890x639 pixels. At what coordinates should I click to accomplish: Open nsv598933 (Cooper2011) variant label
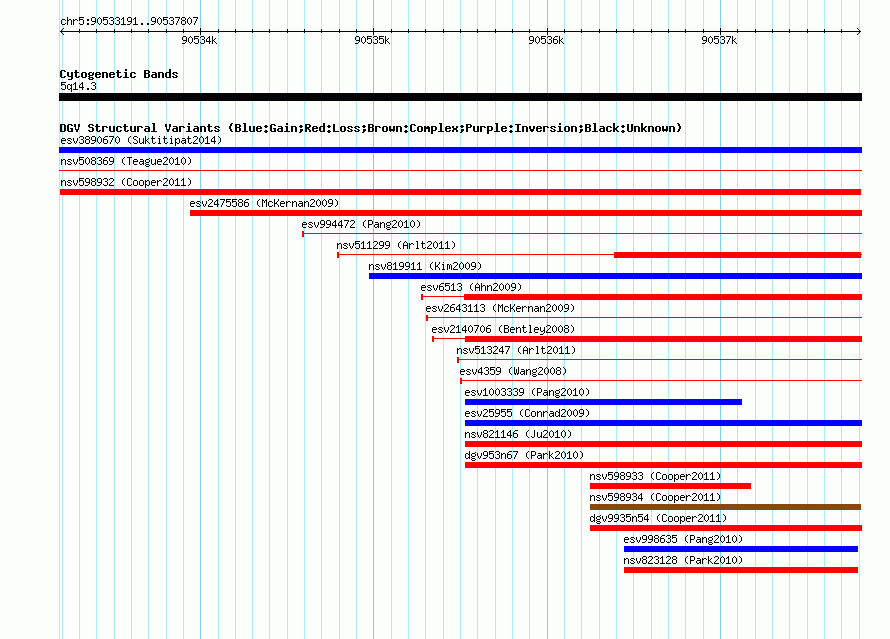point(654,476)
